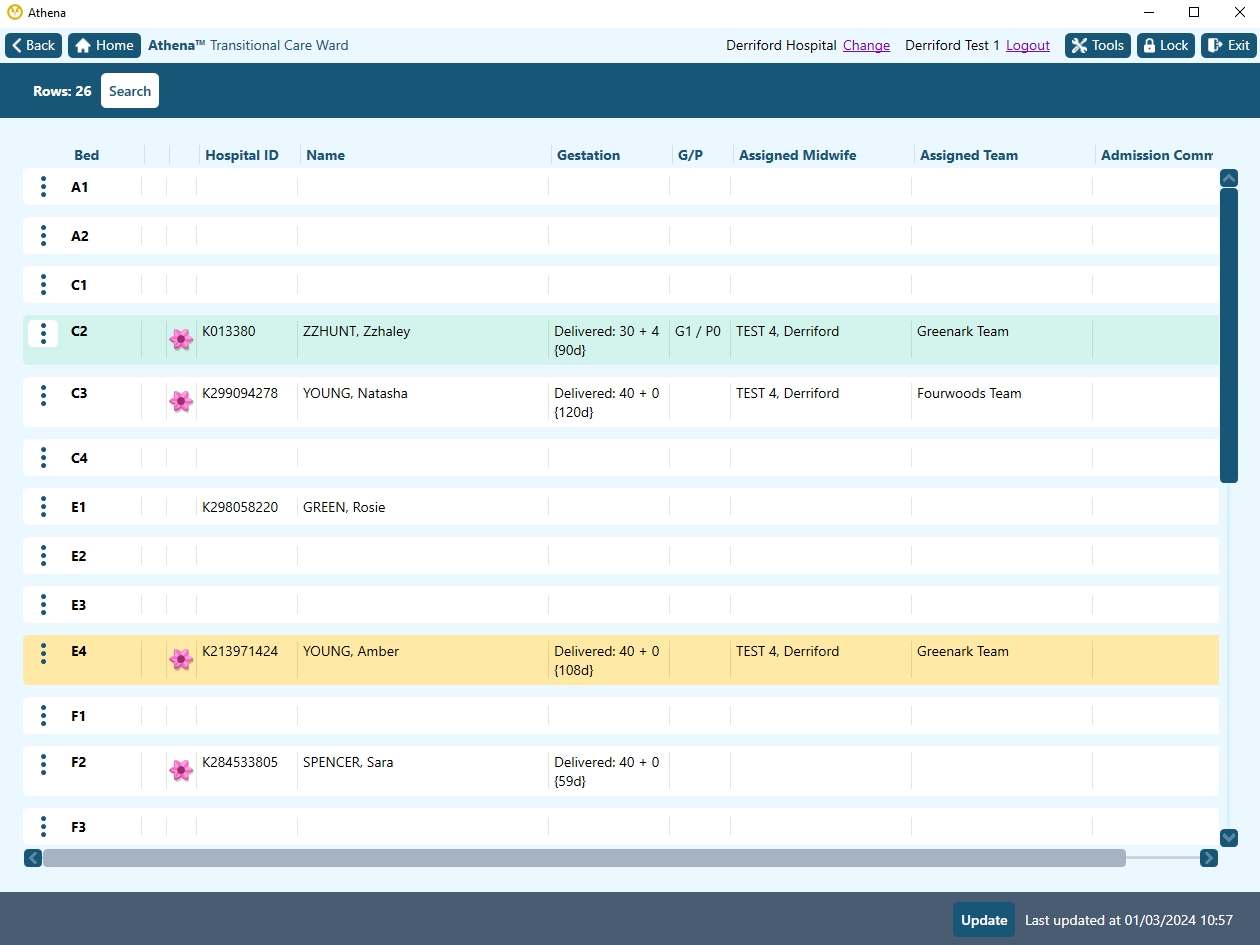The width and height of the screenshot is (1260, 945).
Task: Click hospital ID K298058220
Action: [x=240, y=507]
